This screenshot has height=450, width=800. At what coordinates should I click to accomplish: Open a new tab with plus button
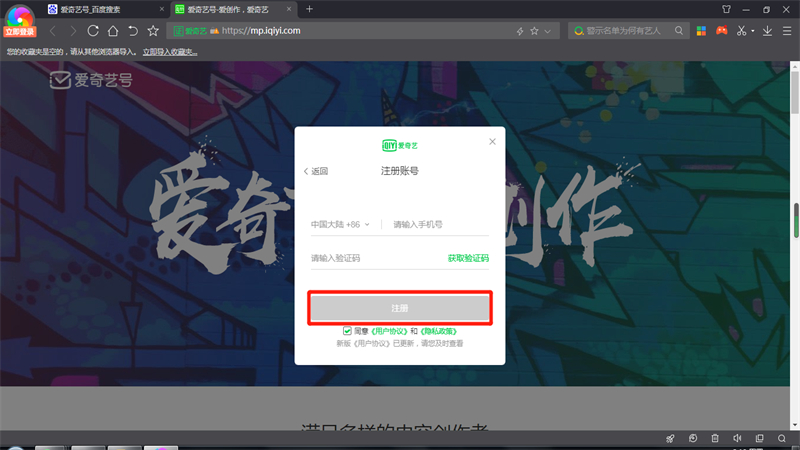[x=309, y=9]
